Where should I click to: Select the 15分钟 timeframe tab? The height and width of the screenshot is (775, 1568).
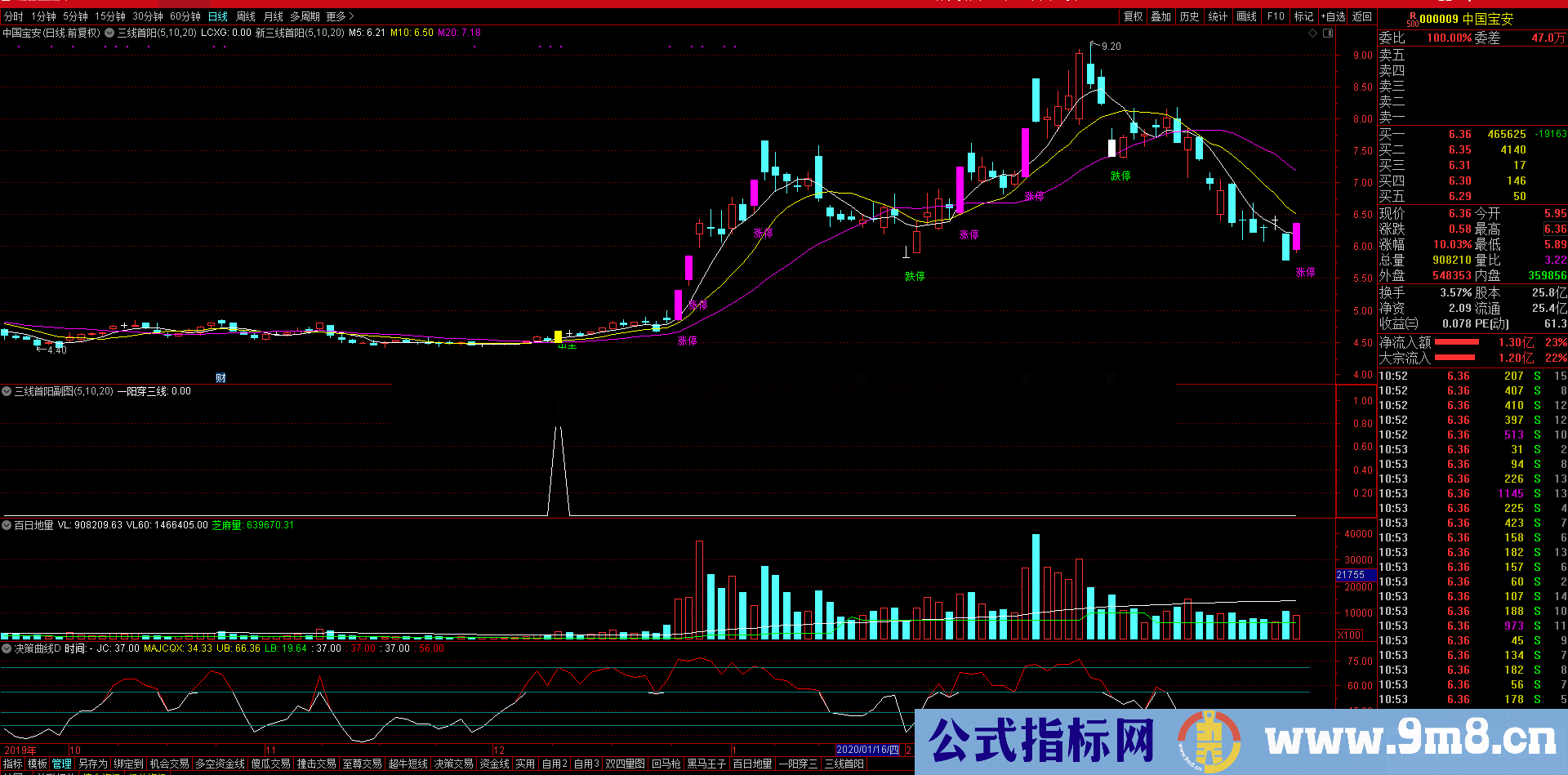(x=109, y=16)
